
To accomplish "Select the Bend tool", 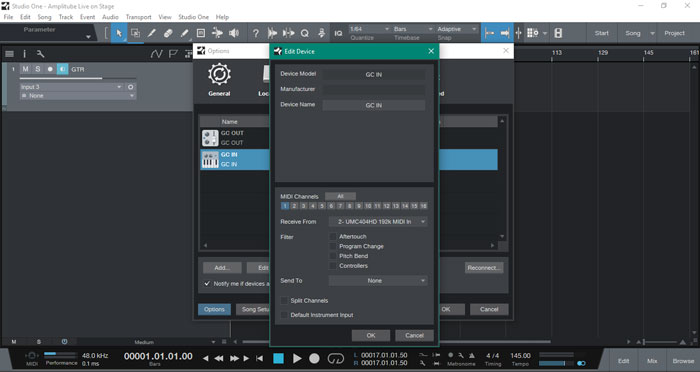I will click(x=217, y=33).
